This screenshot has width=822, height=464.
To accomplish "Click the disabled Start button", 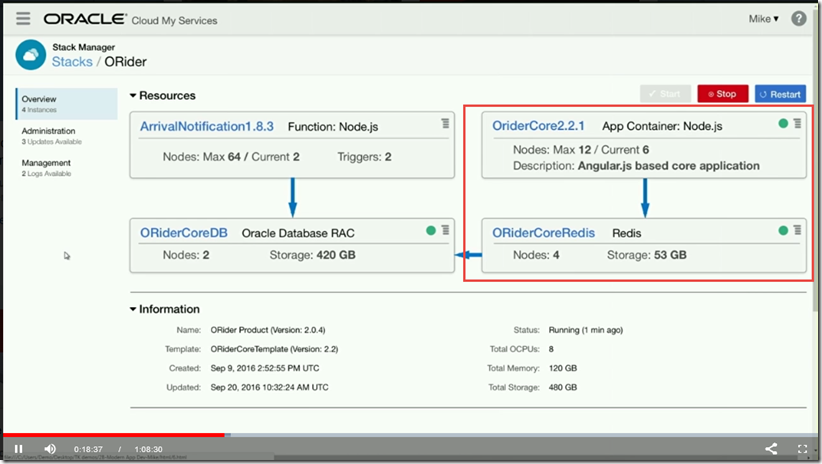I will tap(665, 94).
